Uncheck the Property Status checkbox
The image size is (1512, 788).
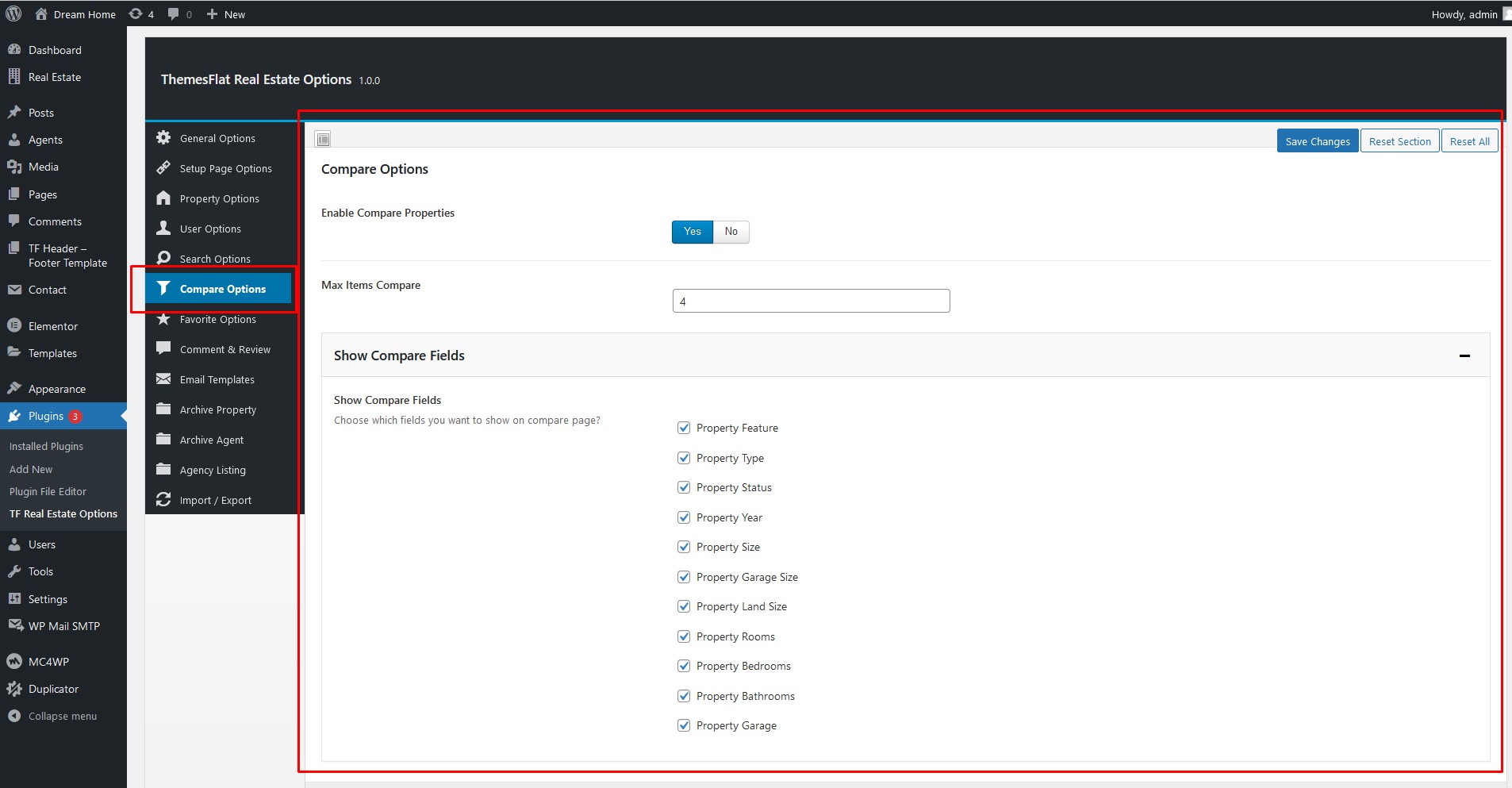click(684, 487)
